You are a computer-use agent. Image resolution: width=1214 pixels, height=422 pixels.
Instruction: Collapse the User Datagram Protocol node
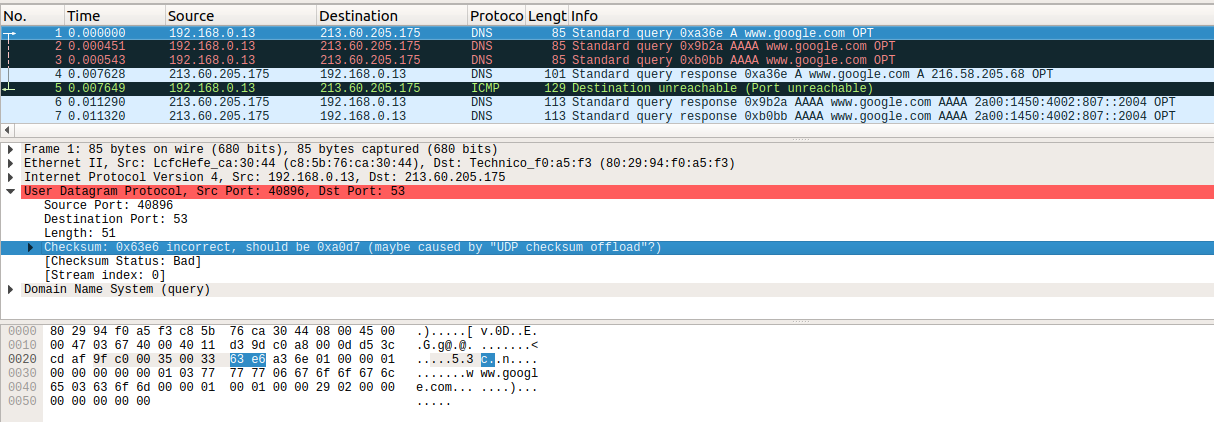tap(11, 191)
